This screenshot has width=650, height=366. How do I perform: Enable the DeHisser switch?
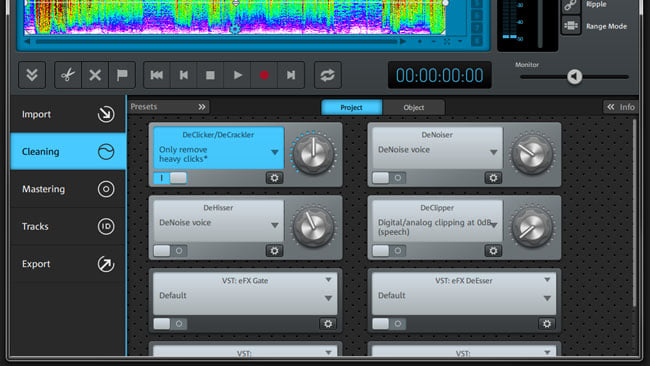click(170, 251)
